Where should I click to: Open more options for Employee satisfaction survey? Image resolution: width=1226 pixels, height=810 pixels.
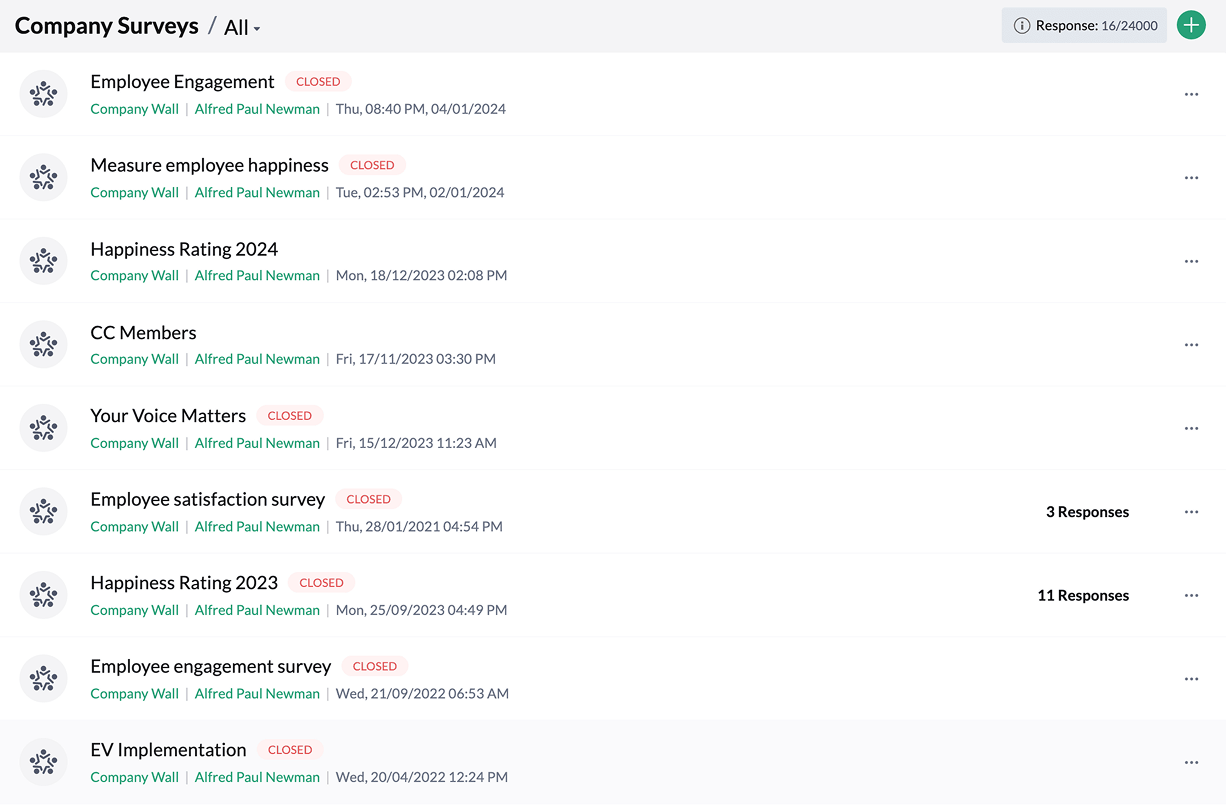[1191, 512]
